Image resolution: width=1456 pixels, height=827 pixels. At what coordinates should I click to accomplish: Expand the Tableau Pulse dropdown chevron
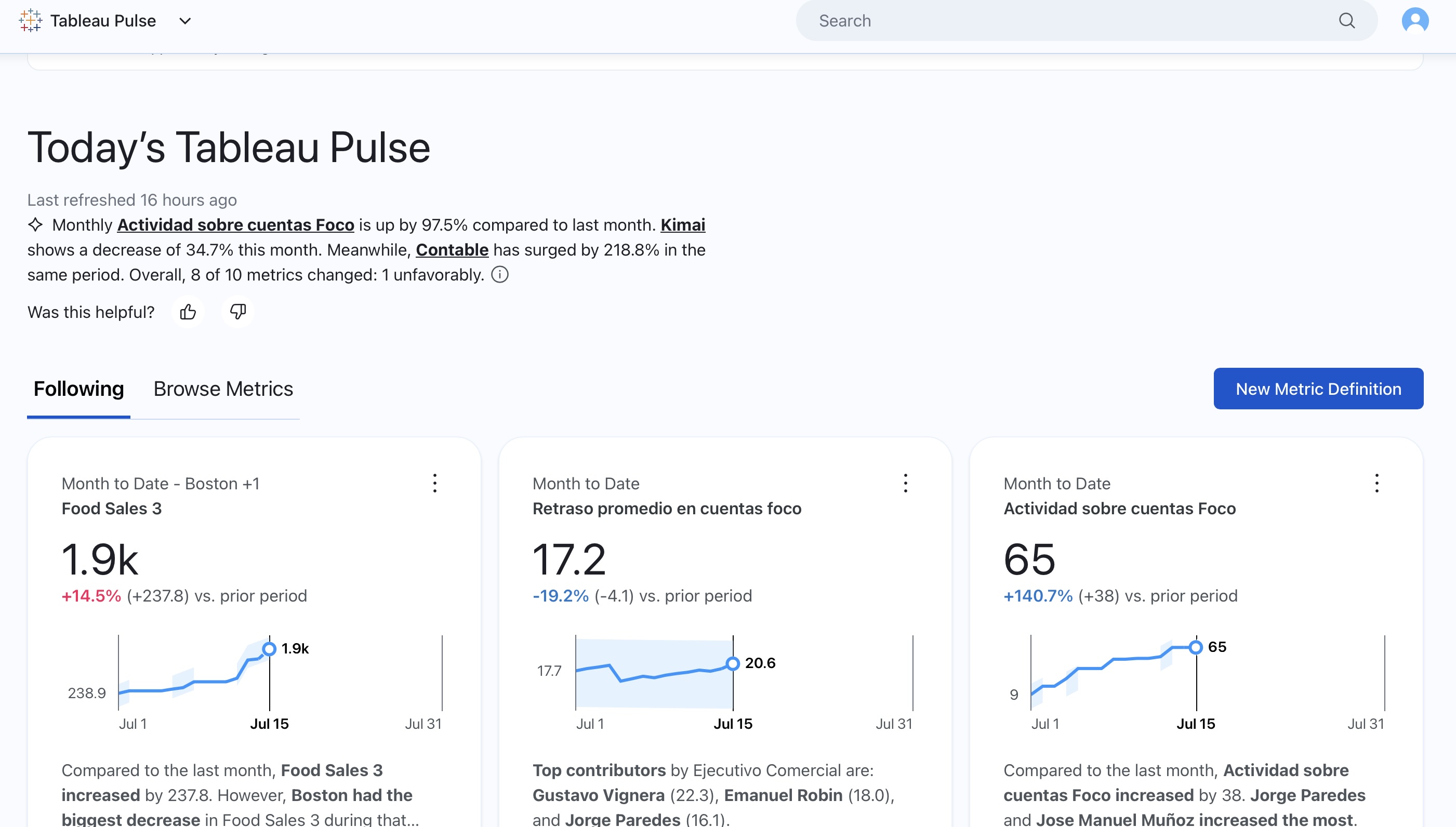point(185,21)
